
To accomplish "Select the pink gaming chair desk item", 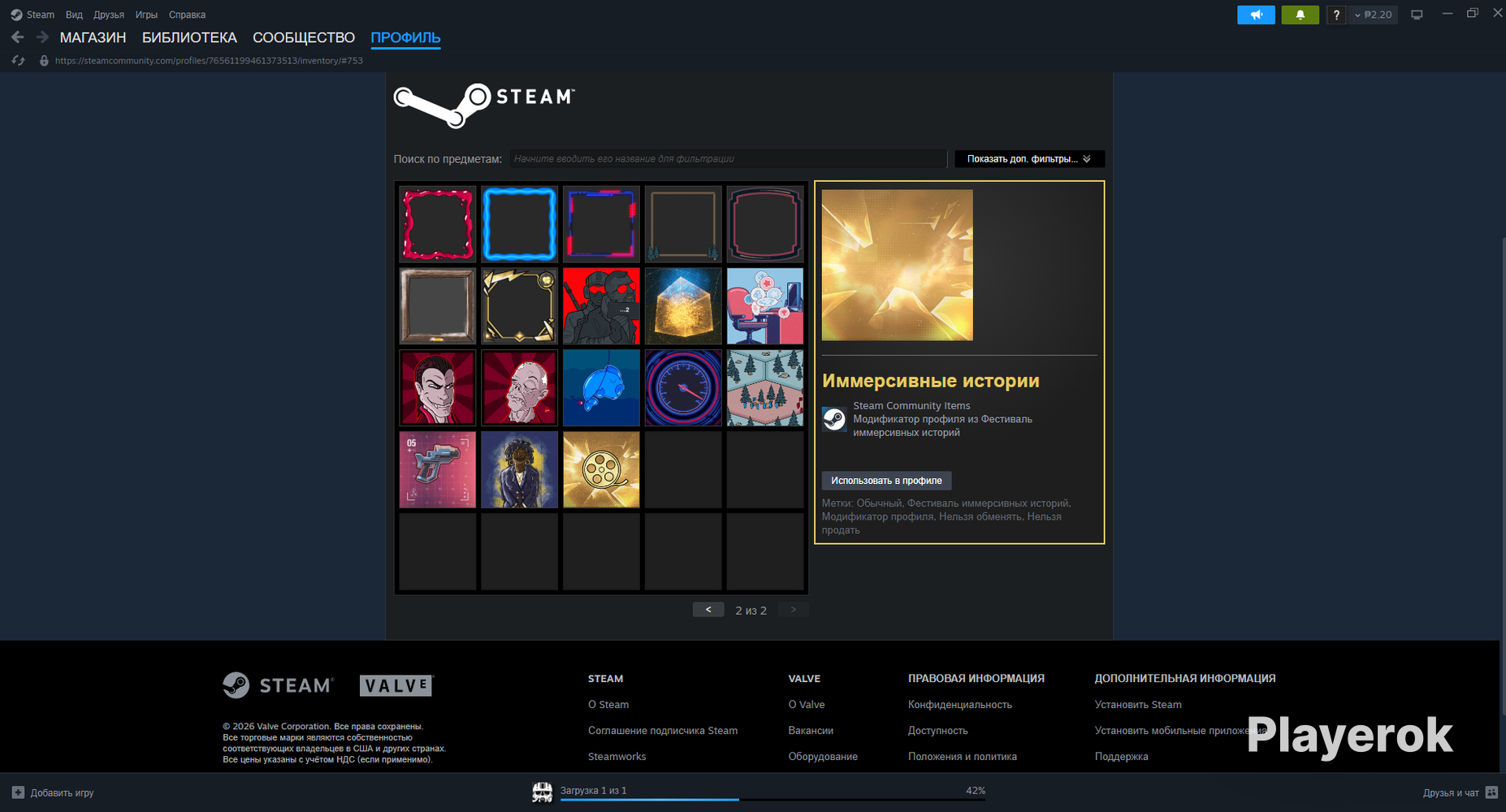I will [x=765, y=306].
